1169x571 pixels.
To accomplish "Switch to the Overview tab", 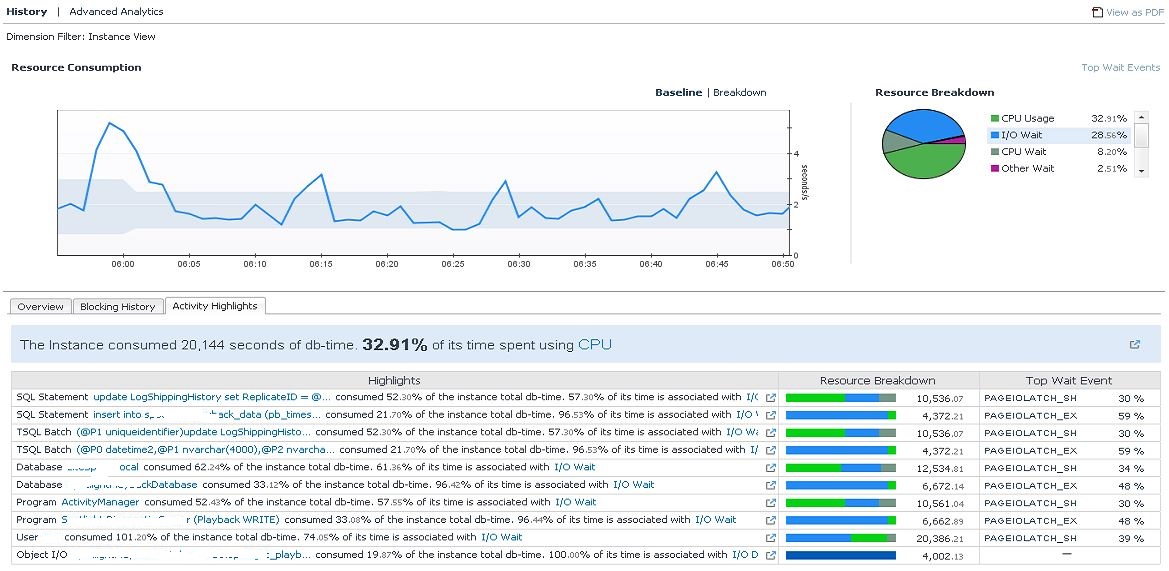I will [41, 307].
